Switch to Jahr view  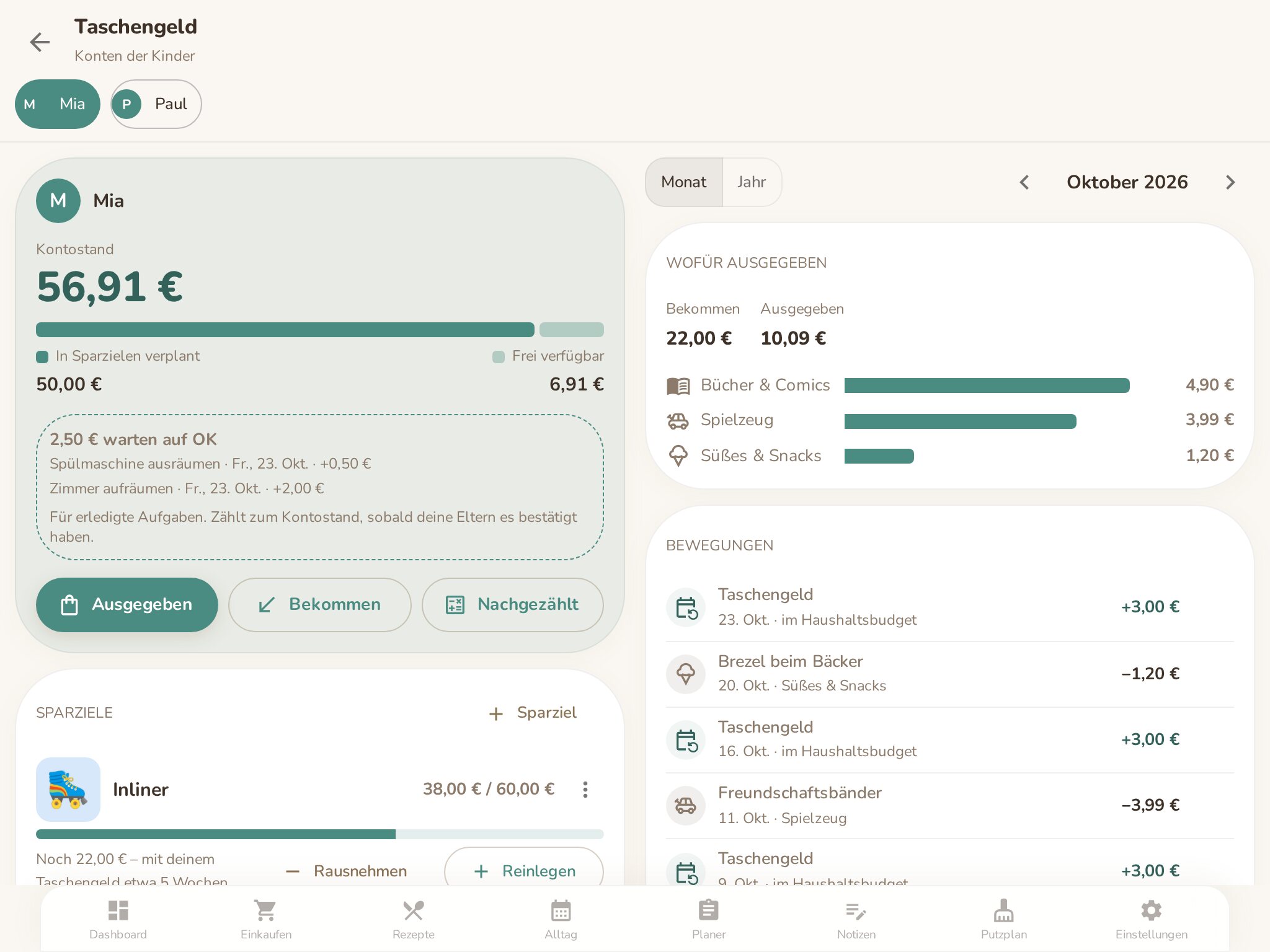coord(752,182)
